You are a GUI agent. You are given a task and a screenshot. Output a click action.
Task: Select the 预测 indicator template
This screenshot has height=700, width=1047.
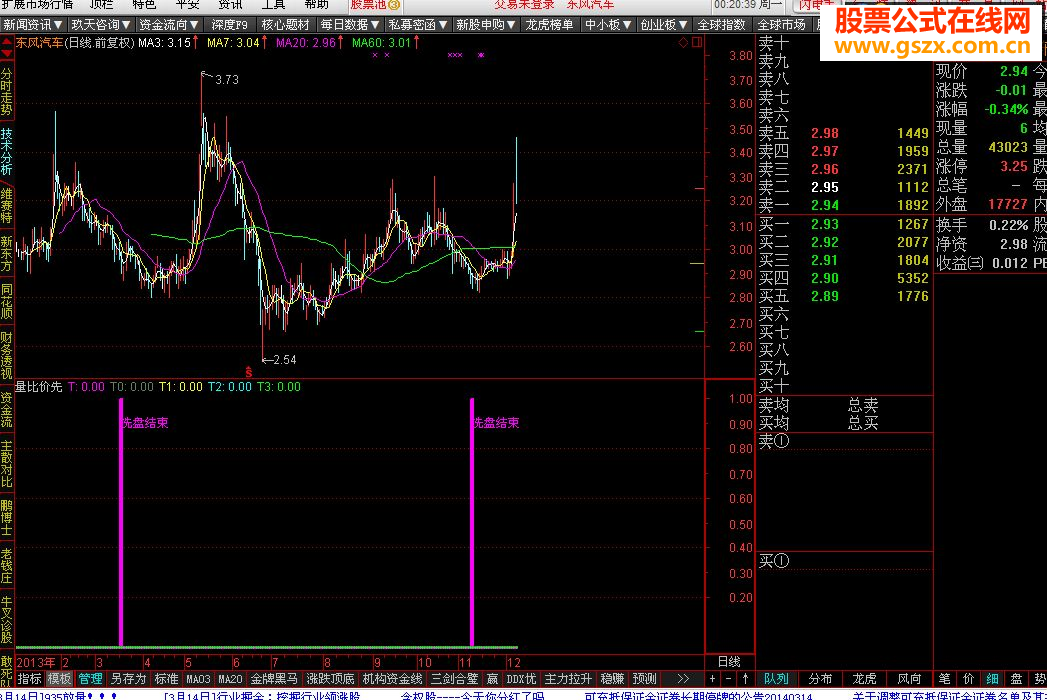[x=644, y=679]
